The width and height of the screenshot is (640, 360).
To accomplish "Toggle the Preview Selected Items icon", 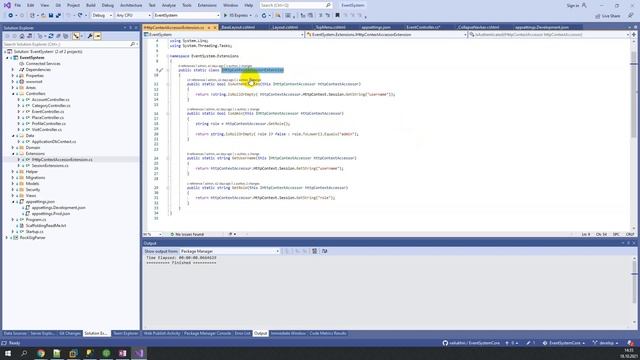I will (x=98, y=36).
